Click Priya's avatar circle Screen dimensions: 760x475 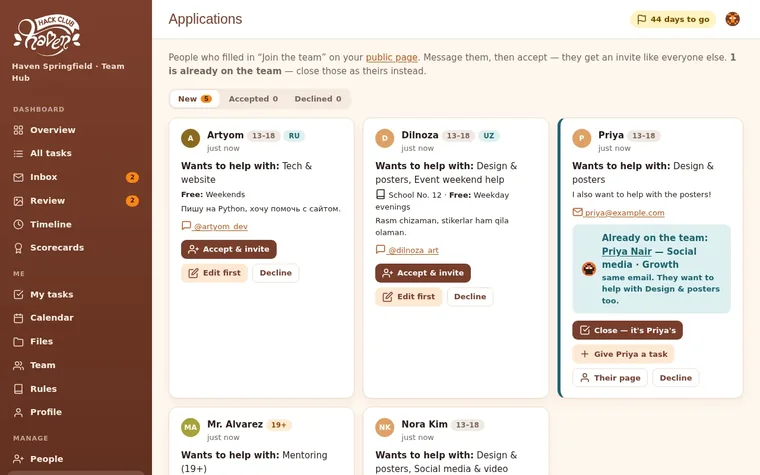tap(582, 138)
